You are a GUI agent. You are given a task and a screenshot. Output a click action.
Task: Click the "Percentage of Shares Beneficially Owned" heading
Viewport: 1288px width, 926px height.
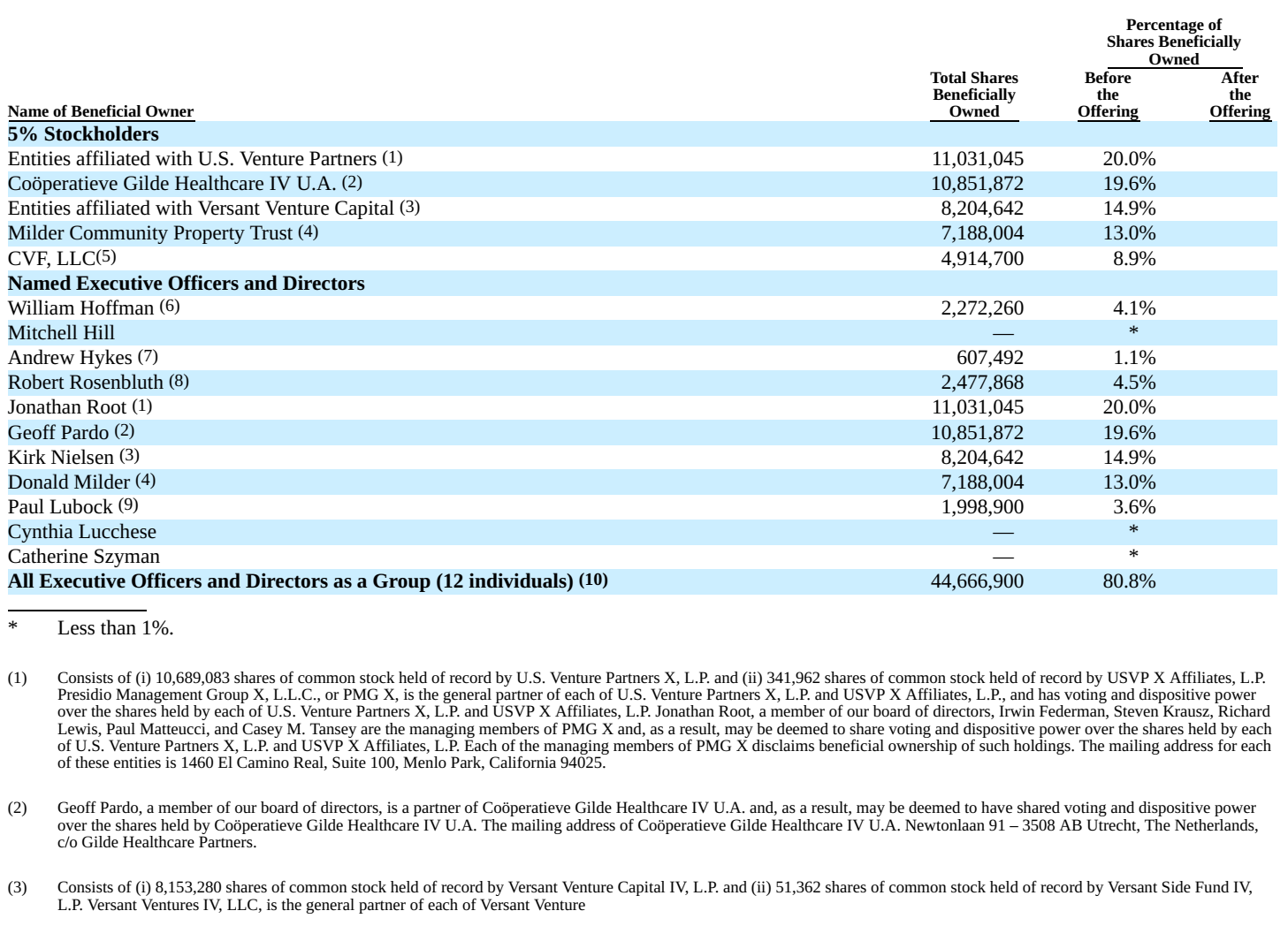[x=1174, y=42]
